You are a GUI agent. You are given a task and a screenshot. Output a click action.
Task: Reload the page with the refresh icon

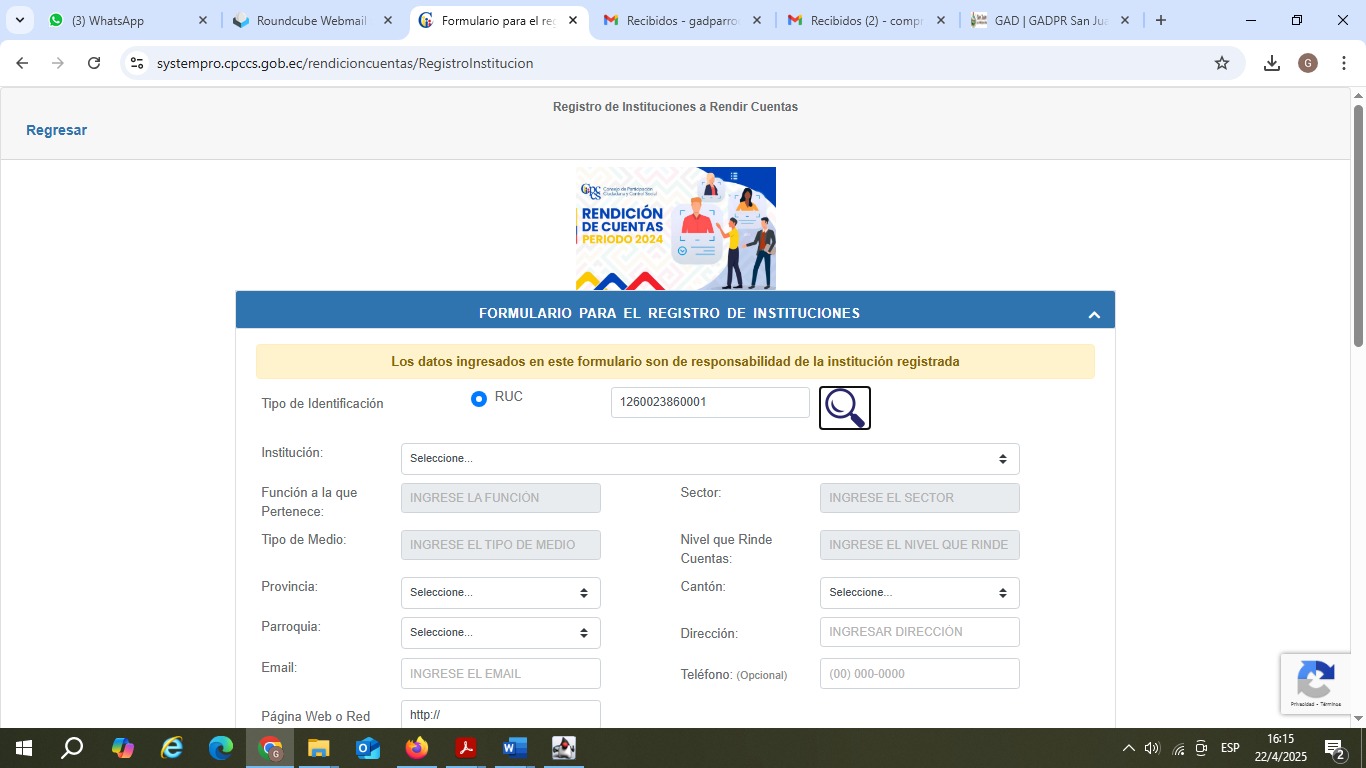(94, 63)
